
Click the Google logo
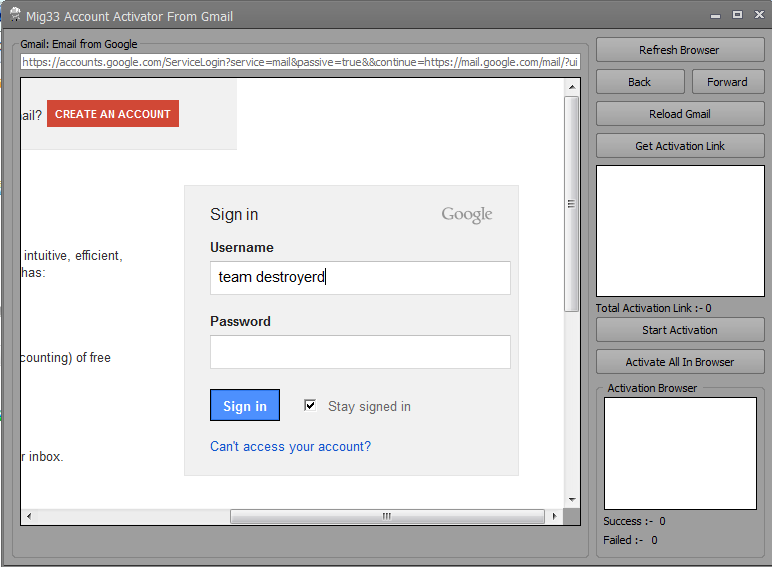pos(467,215)
